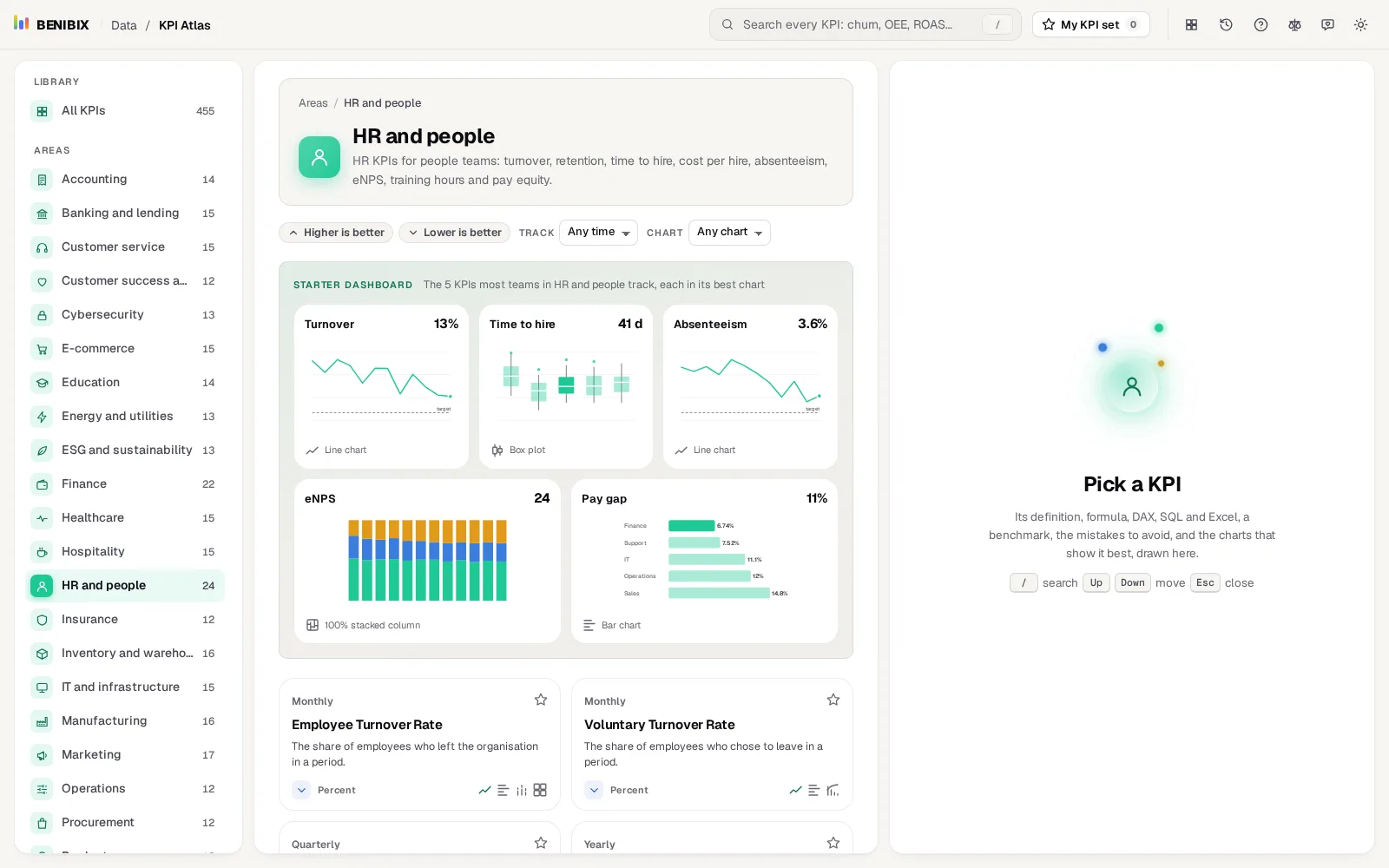Open the Pay gap bar chart card
The image size is (1389, 868).
pyautogui.click(x=704, y=562)
